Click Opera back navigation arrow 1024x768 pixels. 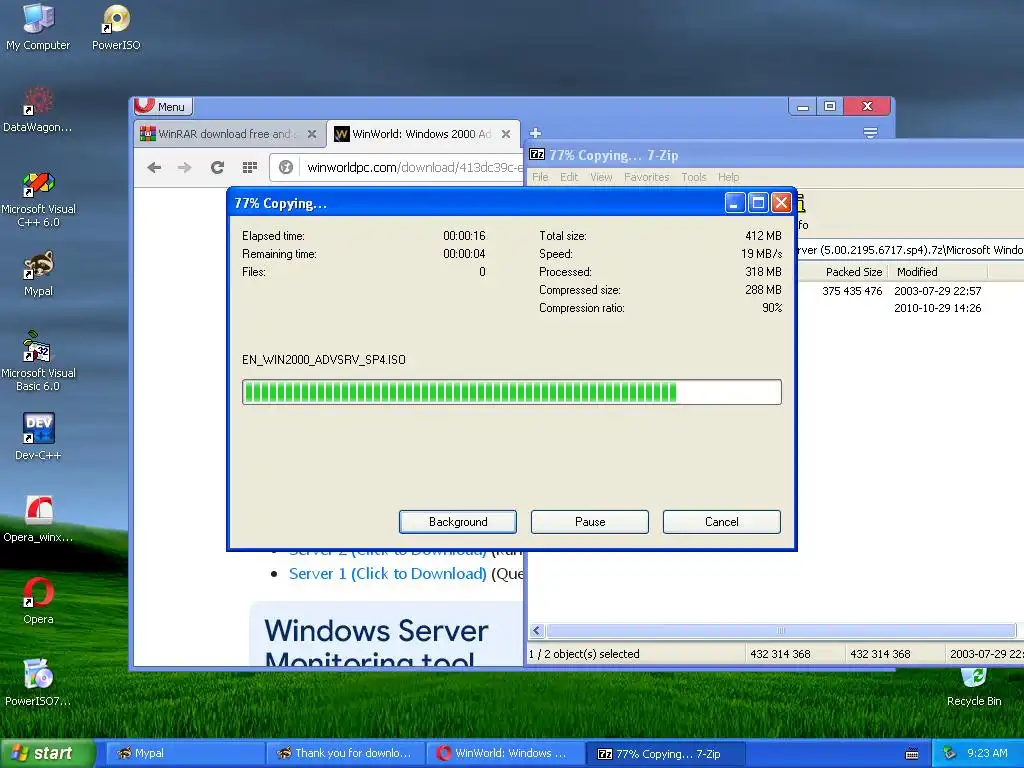154,167
